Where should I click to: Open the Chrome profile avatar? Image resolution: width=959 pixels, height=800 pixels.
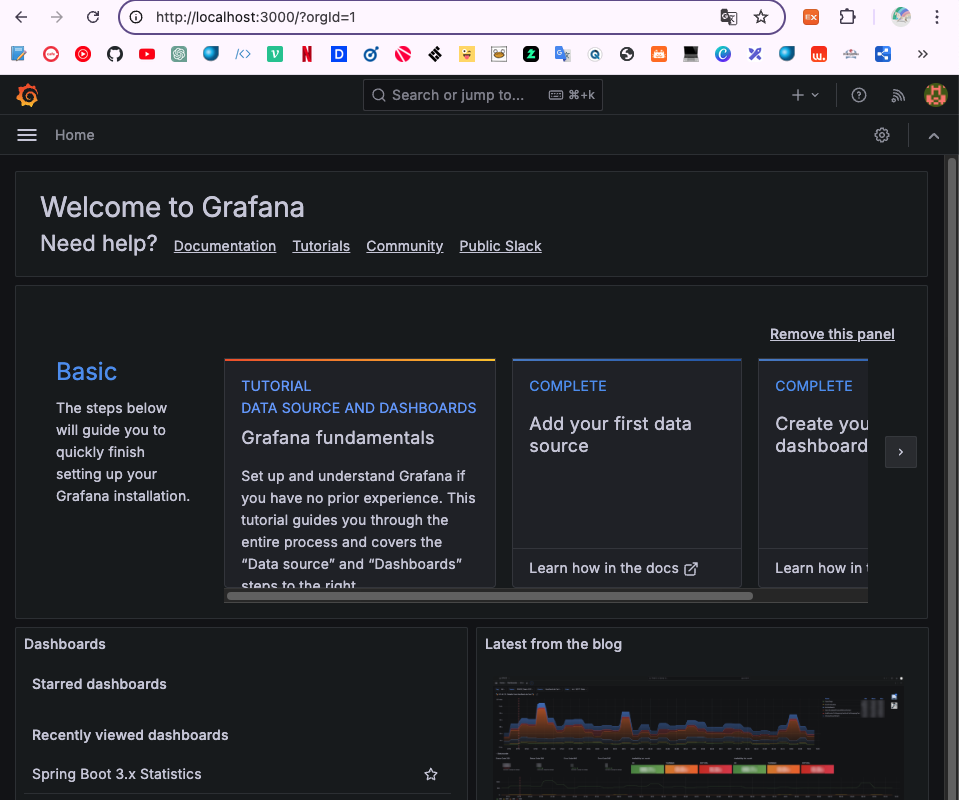[900, 17]
